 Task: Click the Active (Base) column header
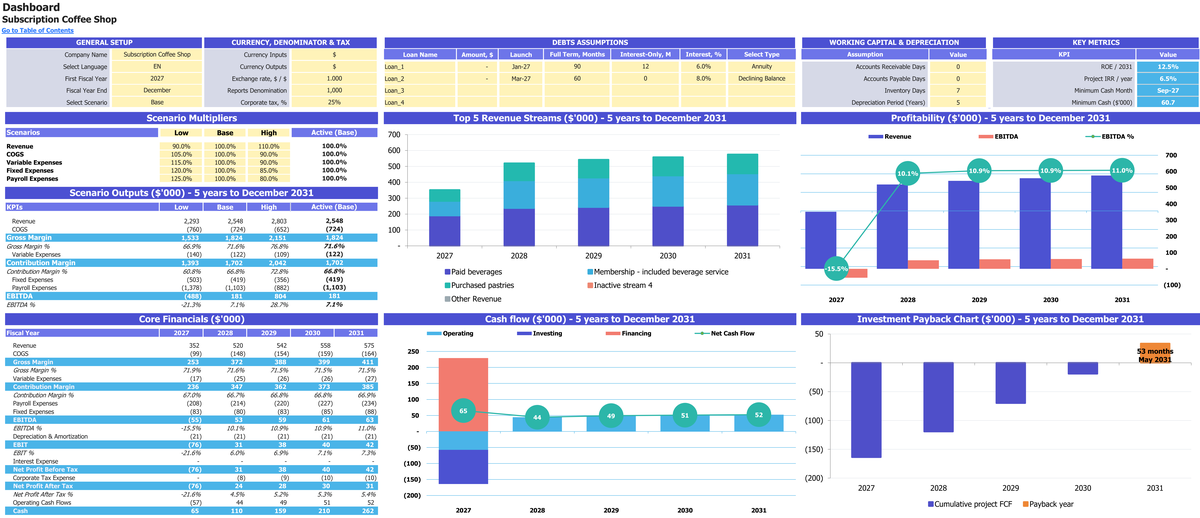click(334, 132)
